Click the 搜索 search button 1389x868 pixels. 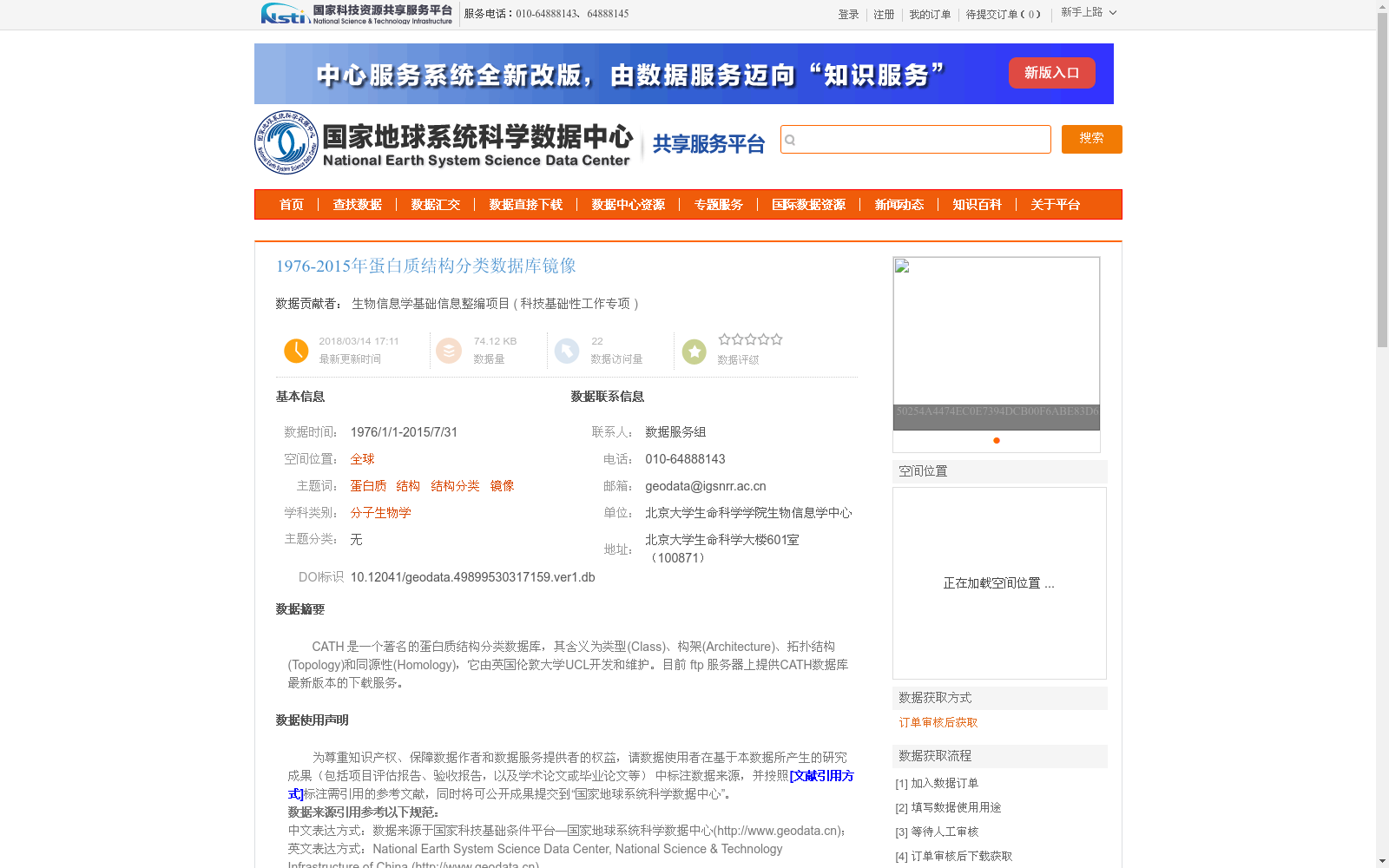click(x=1091, y=139)
